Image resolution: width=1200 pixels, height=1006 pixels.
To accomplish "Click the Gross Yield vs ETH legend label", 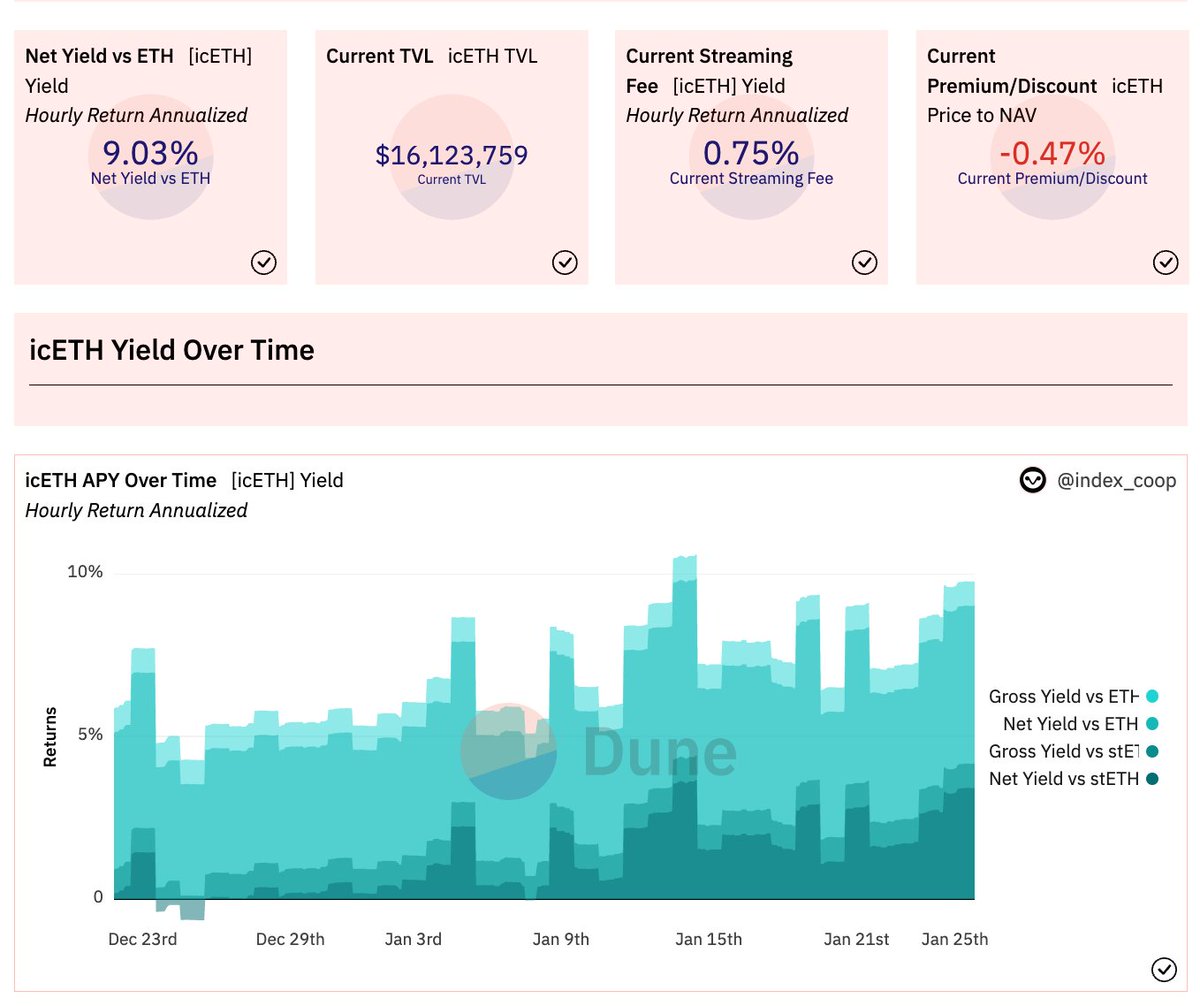I will point(1064,696).
